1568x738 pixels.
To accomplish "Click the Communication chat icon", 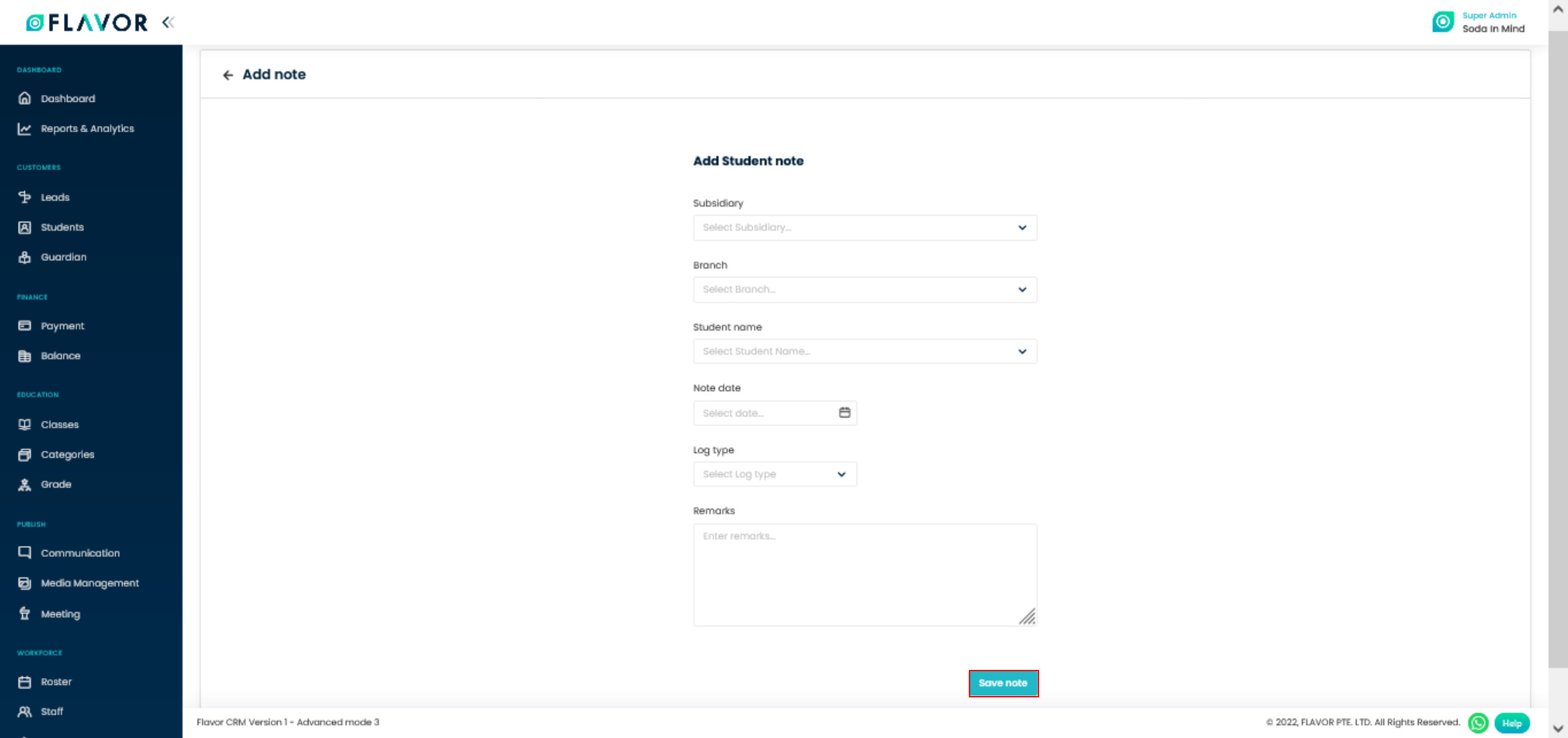I will [x=25, y=553].
